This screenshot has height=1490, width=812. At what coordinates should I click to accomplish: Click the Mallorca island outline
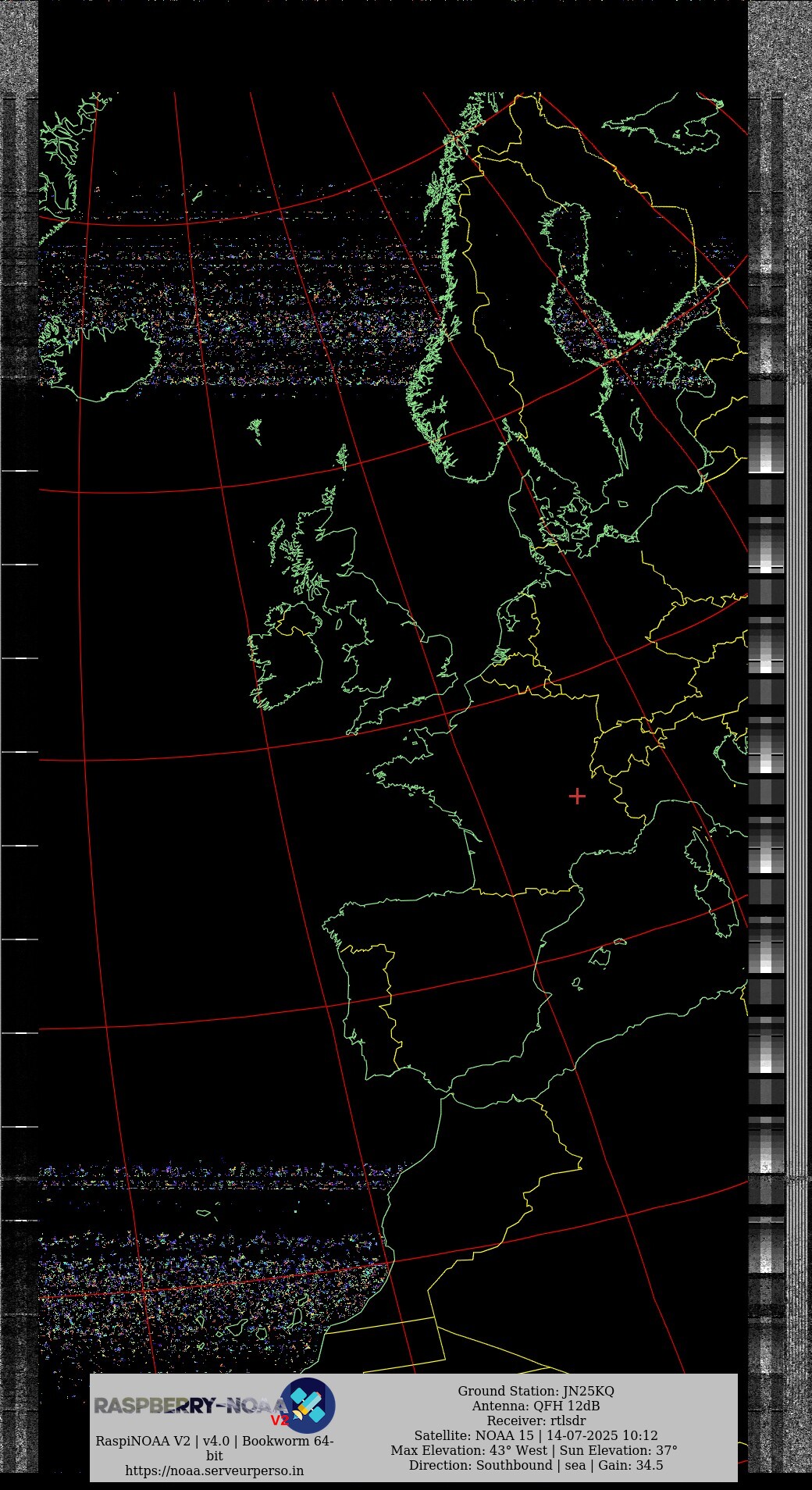point(600,957)
